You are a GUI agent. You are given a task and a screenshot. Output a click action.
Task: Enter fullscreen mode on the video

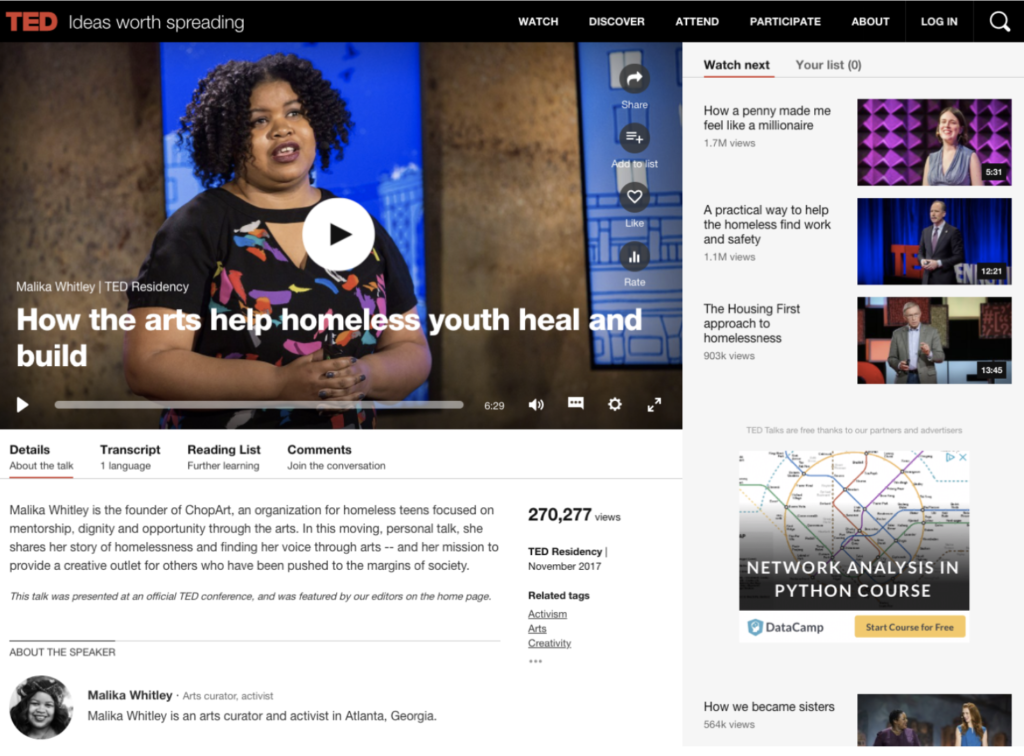coord(654,404)
